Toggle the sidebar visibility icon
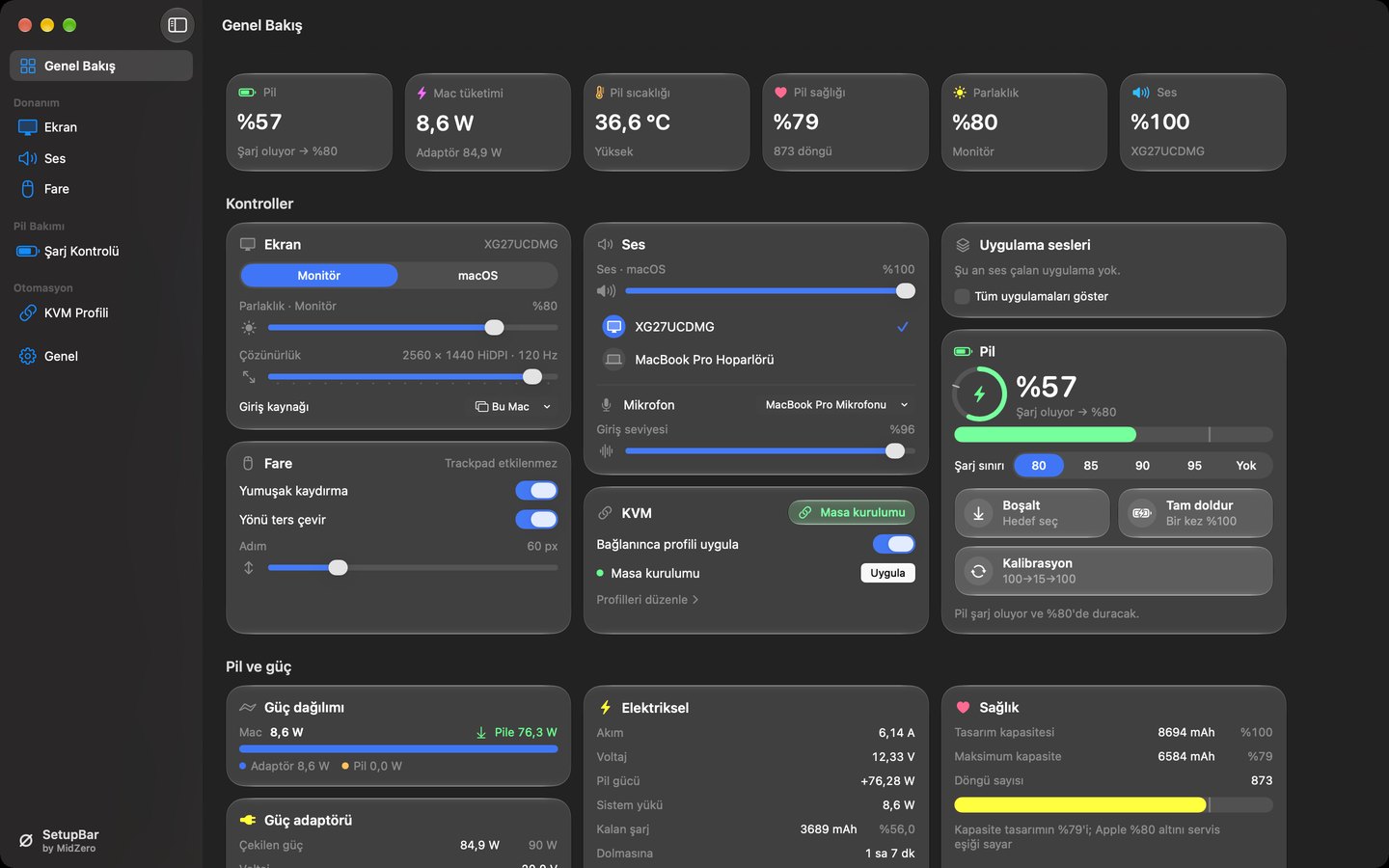1389x868 pixels. [177, 25]
